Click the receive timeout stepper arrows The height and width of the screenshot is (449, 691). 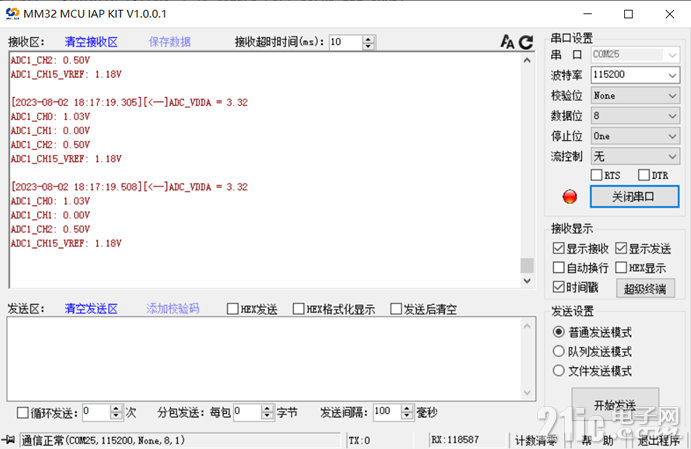tap(368, 42)
